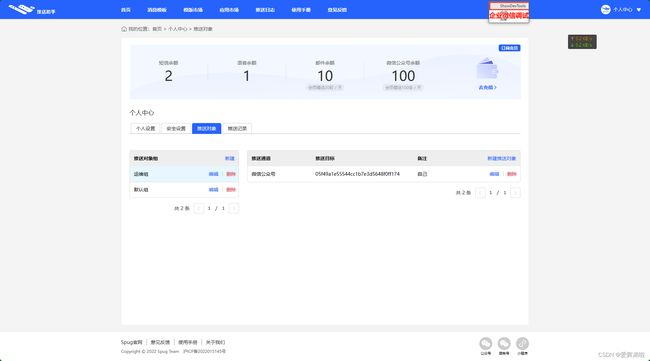Edit the 微信公众号 push target row
The width and height of the screenshot is (650, 361).
(494, 174)
